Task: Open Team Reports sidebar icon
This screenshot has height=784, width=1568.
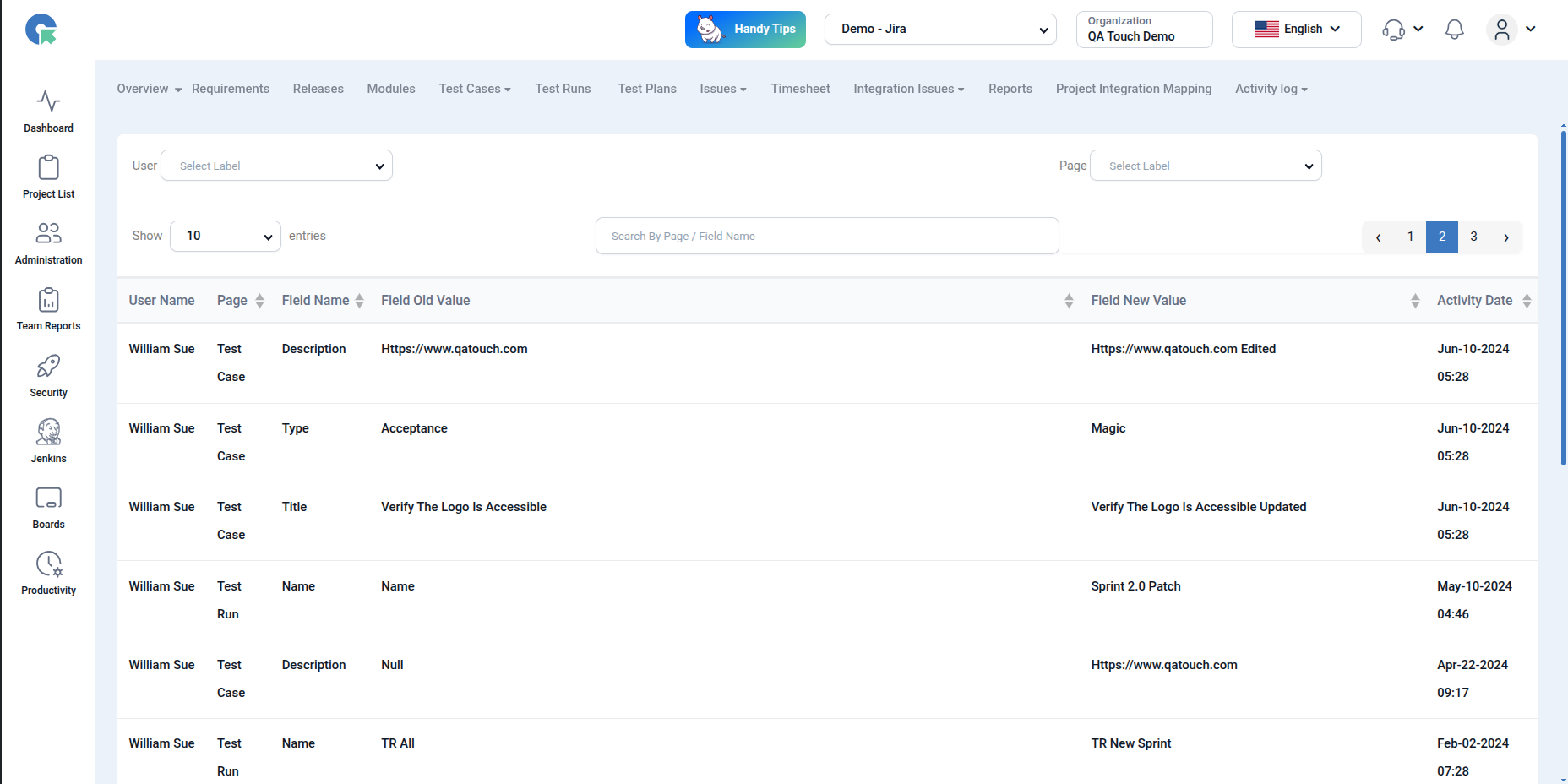Action: (48, 300)
